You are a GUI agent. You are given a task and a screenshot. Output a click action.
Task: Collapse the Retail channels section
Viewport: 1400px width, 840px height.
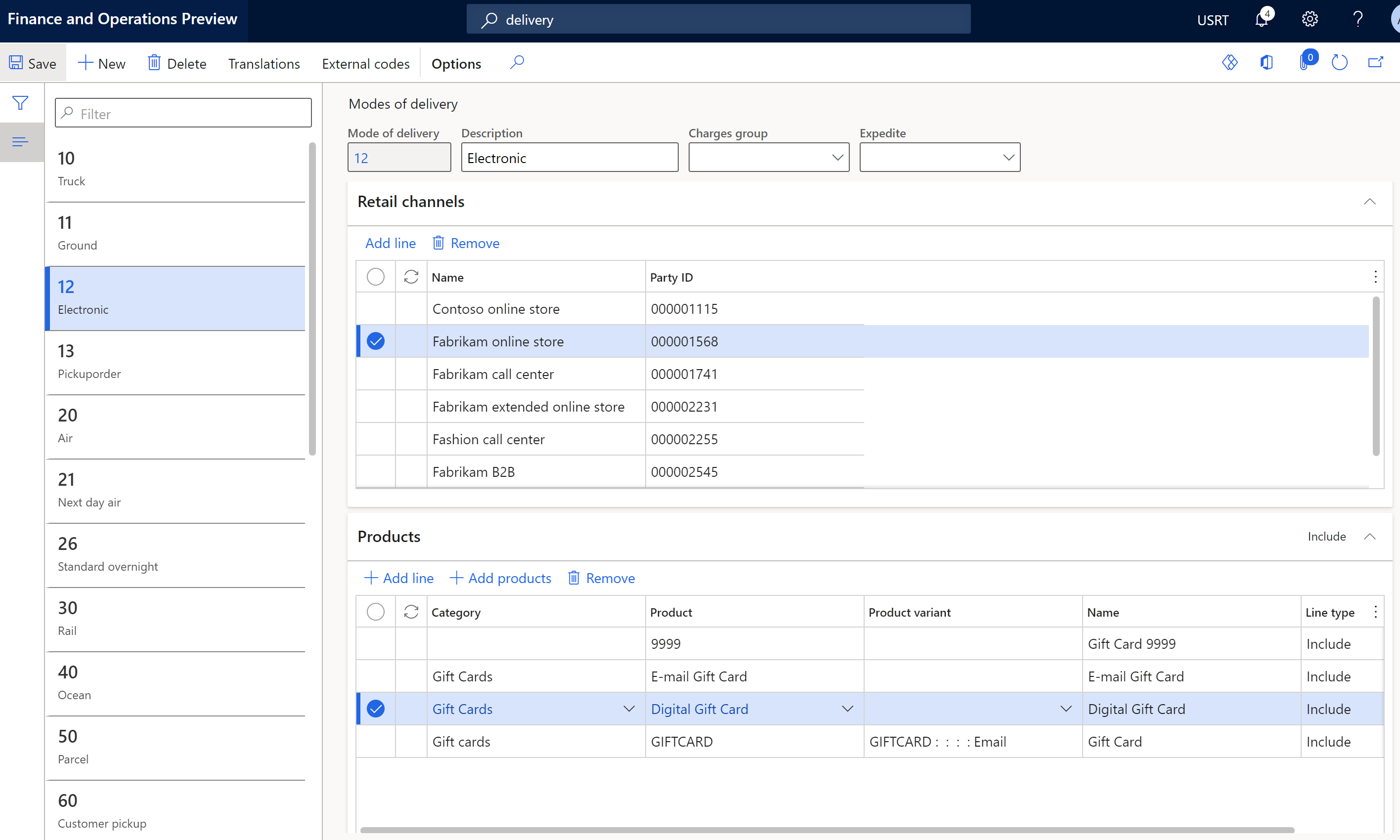click(1370, 202)
